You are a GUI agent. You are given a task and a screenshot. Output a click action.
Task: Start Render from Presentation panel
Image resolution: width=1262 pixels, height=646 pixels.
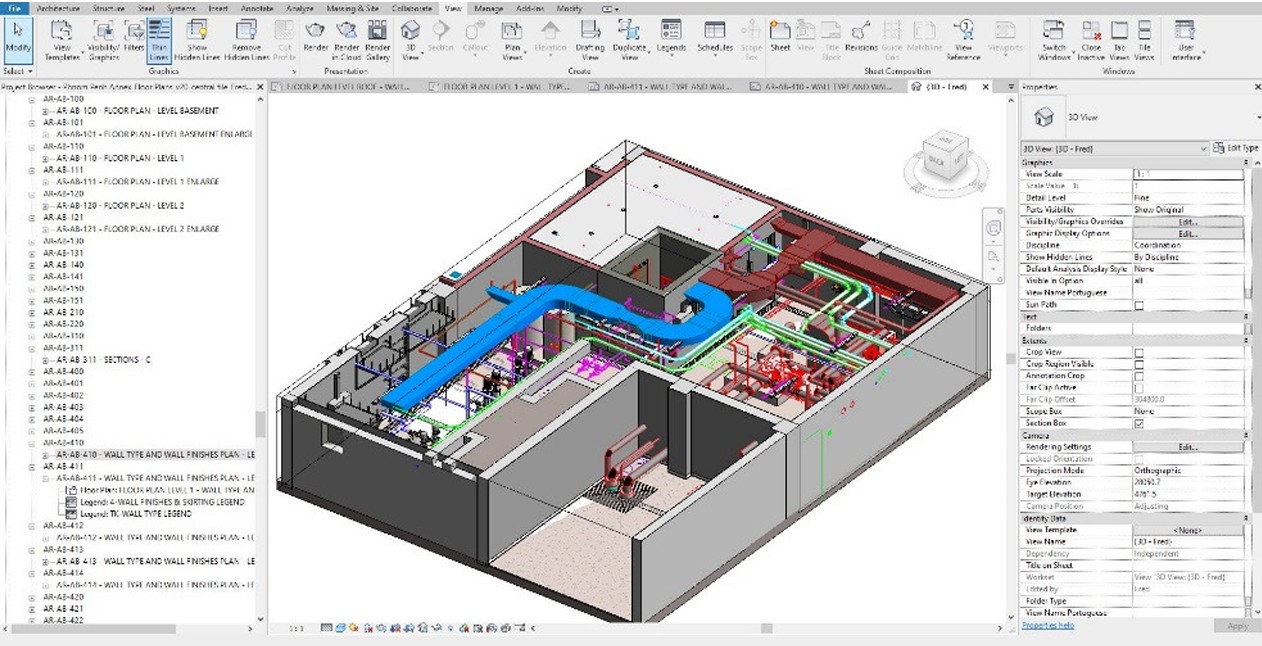(315, 40)
